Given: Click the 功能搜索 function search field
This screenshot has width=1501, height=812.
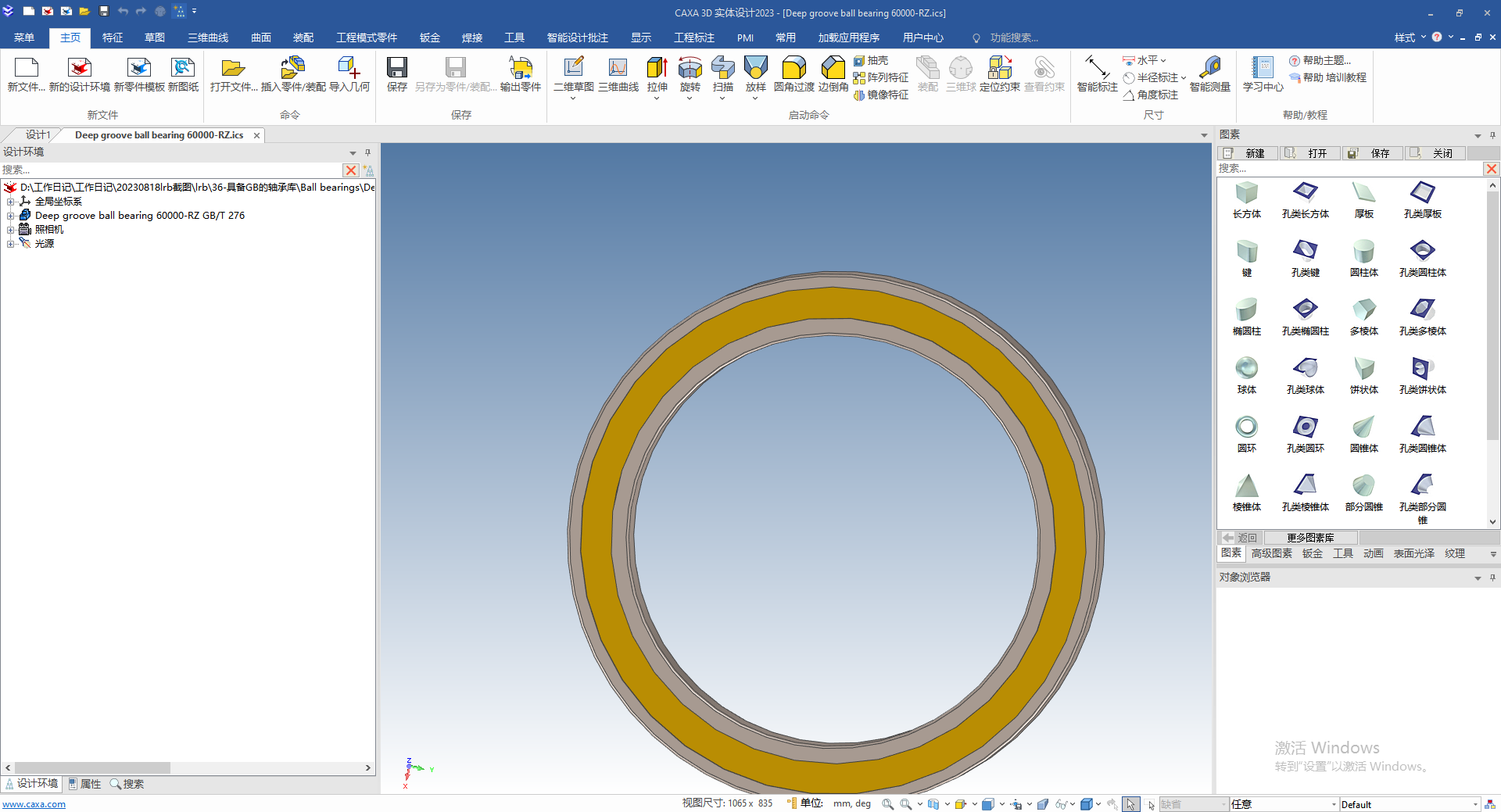Looking at the screenshot, I should coord(1014,38).
